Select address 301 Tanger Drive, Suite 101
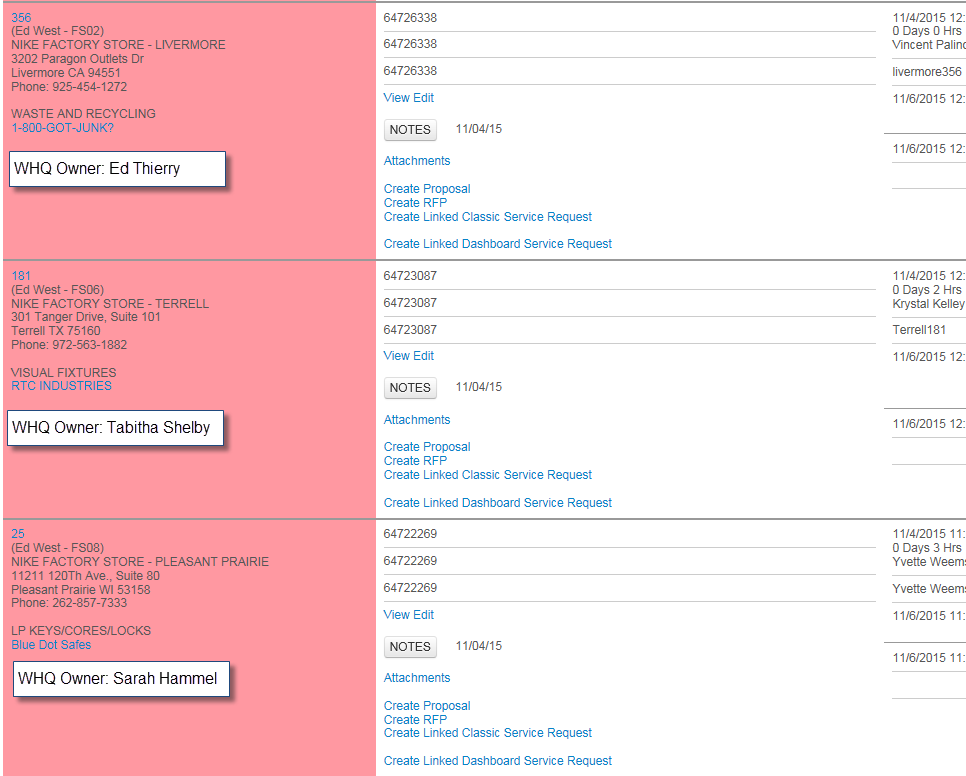This screenshot has height=776, width=966. coord(86,317)
